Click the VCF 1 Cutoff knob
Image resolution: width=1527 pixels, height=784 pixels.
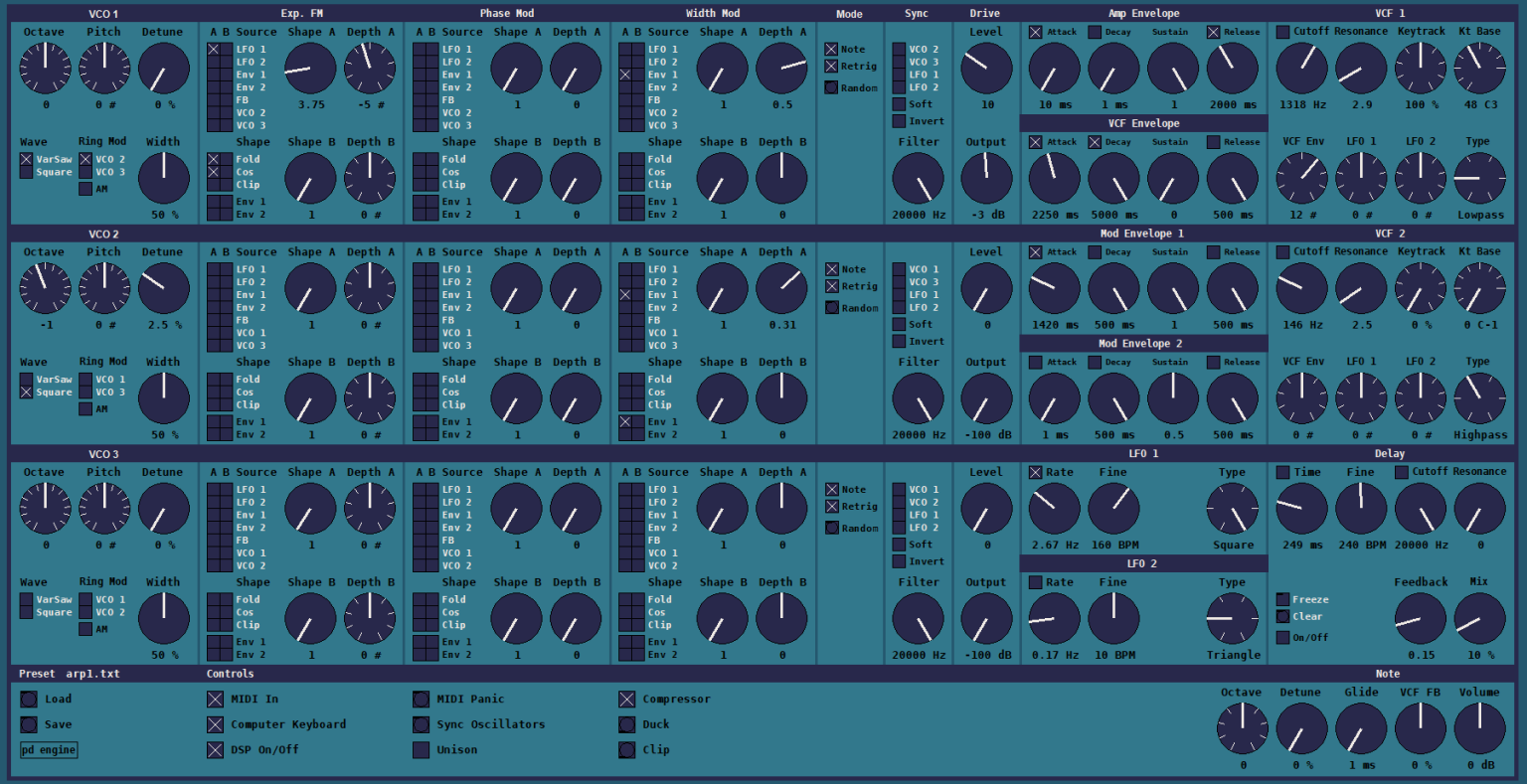tap(1301, 69)
